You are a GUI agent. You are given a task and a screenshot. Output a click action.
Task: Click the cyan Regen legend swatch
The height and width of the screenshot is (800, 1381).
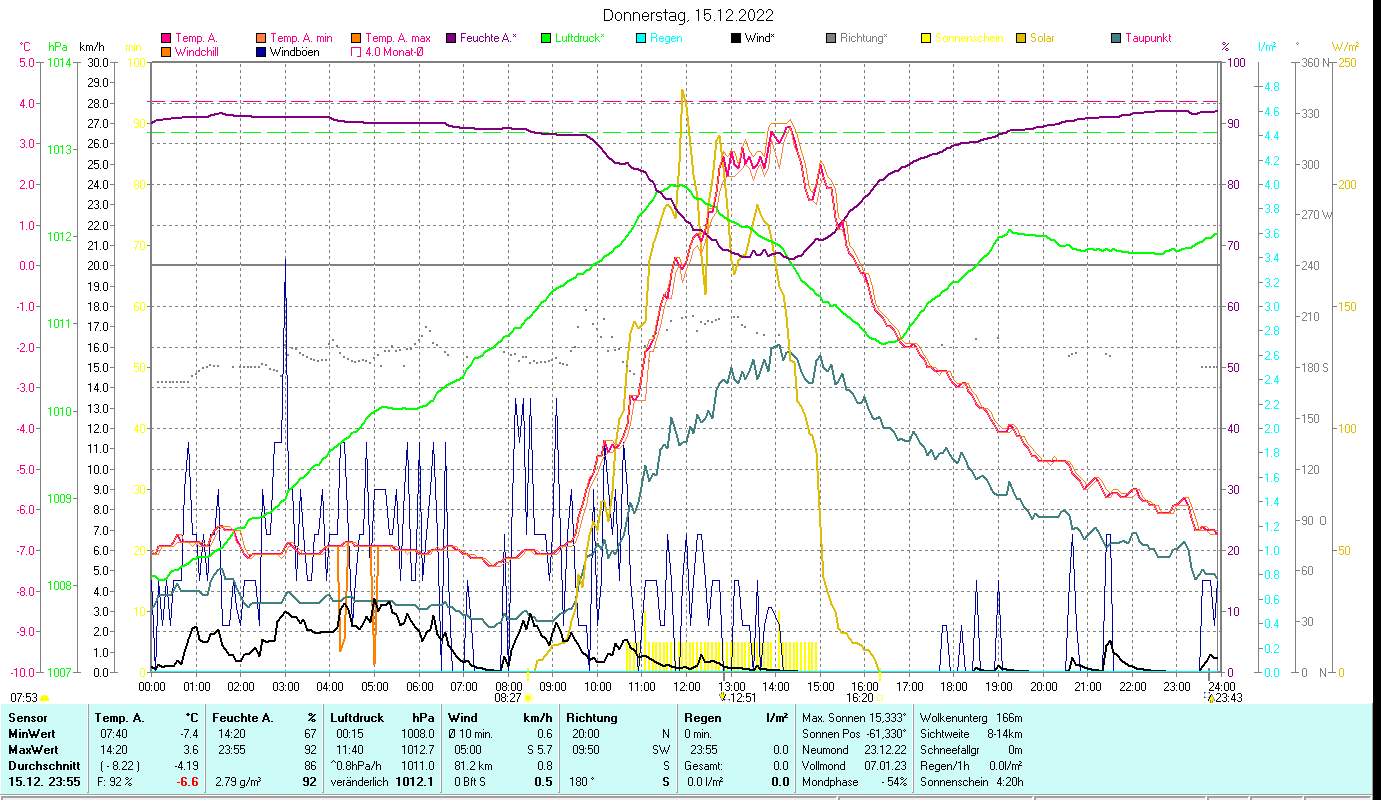641,38
